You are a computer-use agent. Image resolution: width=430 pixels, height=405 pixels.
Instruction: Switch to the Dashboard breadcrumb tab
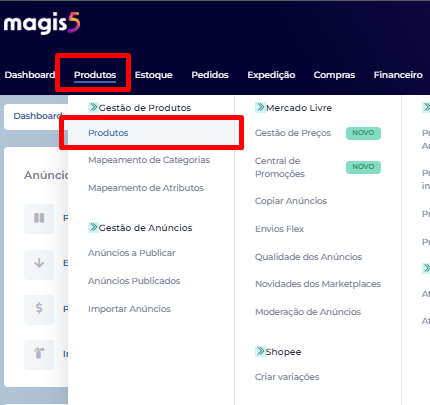[38, 116]
